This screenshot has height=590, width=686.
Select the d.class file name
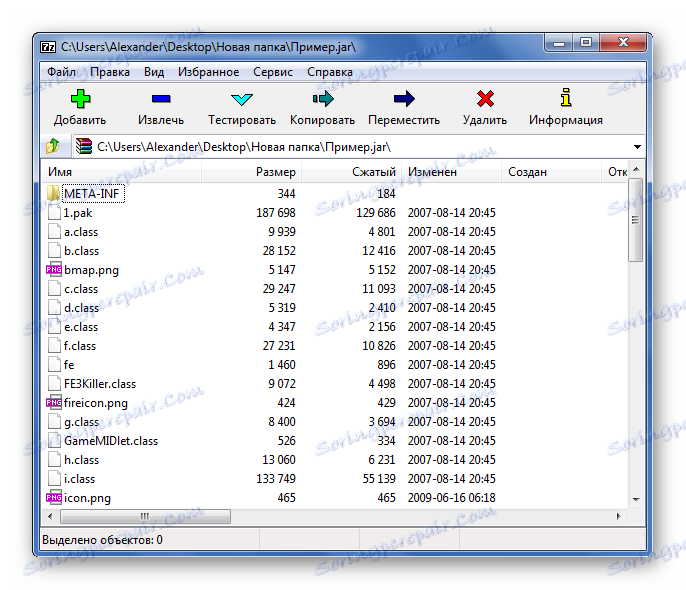pos(81,308)
